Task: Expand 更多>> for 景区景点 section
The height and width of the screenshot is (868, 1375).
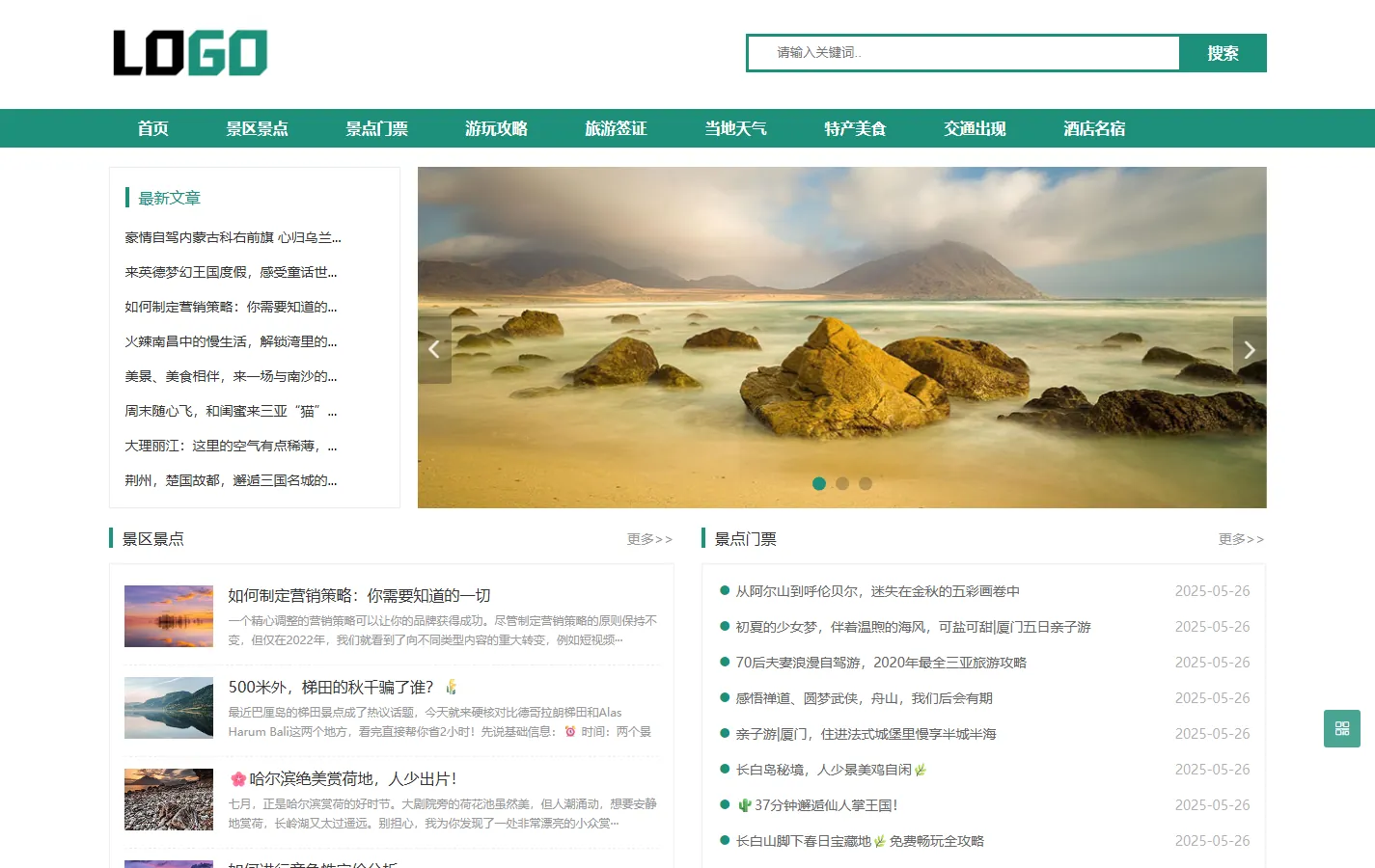Action: [649, 539]
